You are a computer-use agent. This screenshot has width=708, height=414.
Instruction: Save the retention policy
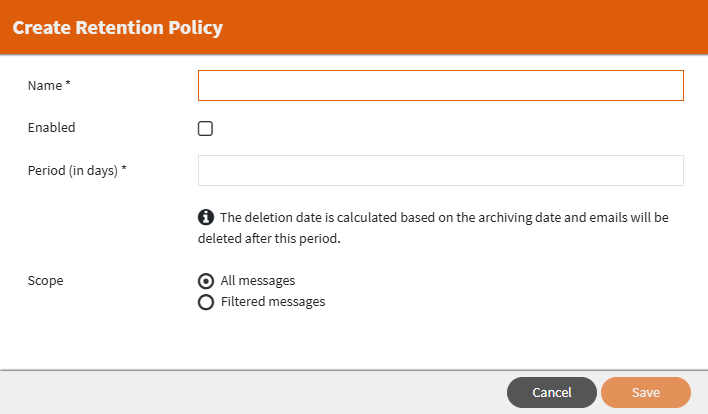coord(645,392)
